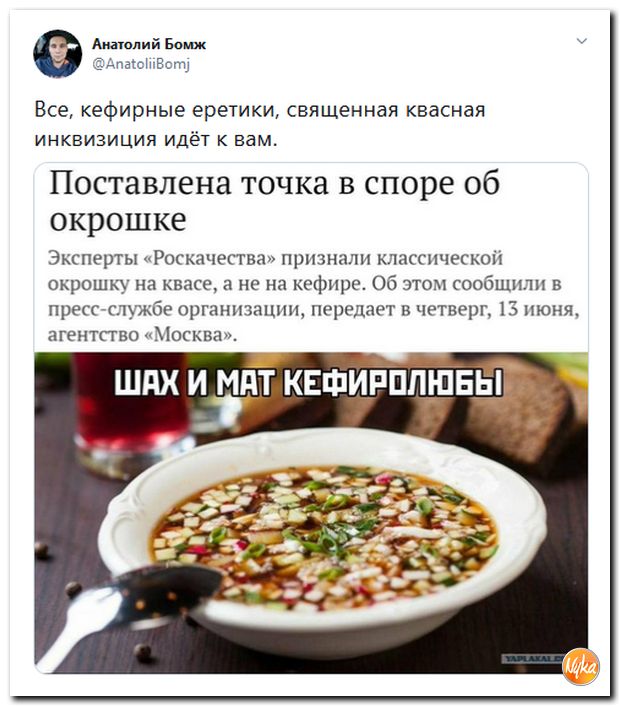The height and width of the screenshot is (707, 621).
Task: Click the caption ШАХ И МАТ КЕФИРОЛЮБЫ
Action: pos(308,383)
